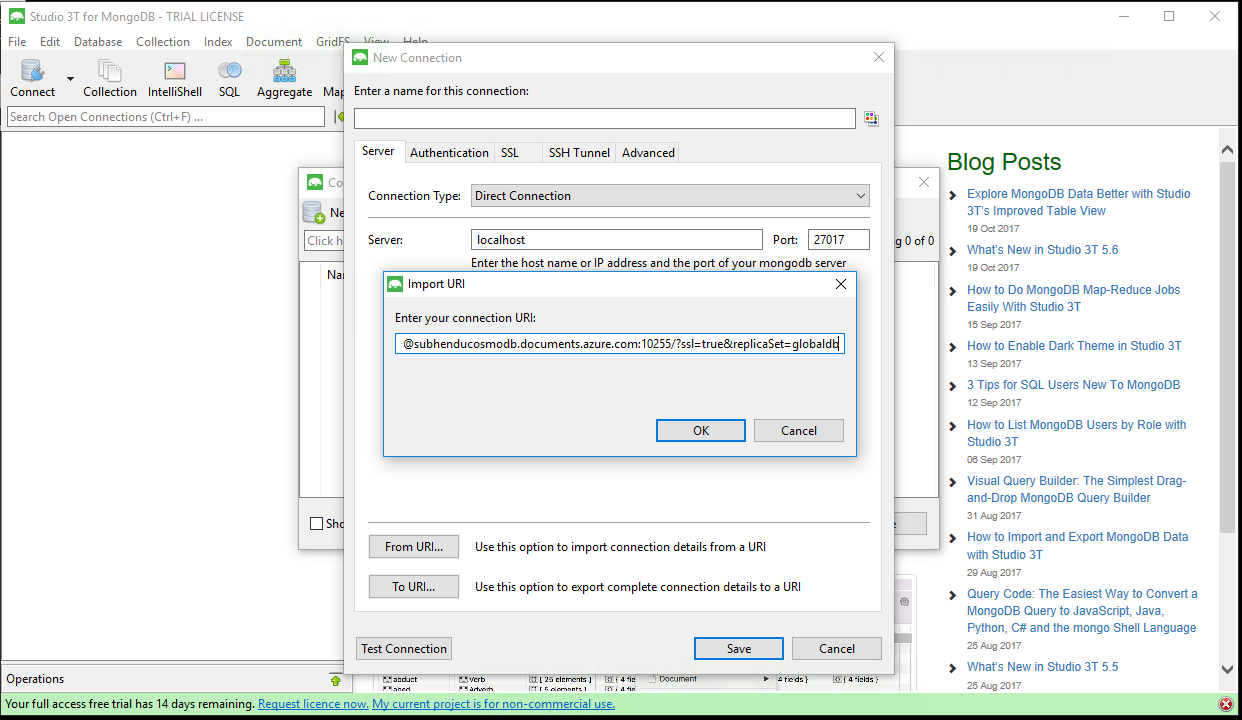Open Query Code blog post link
This screenshot has width=1242, height=720.
[1082, 610]
